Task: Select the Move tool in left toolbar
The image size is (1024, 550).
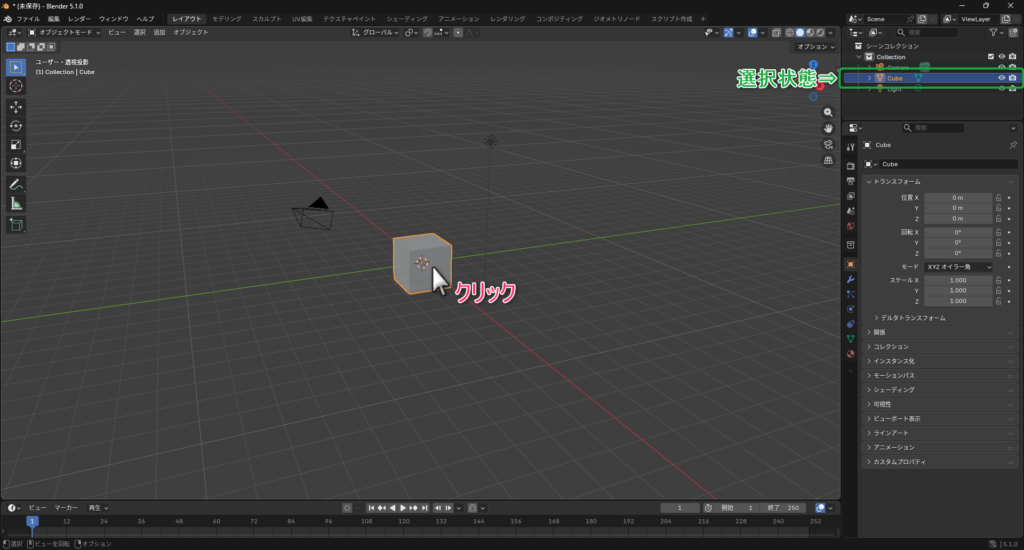Action: pyautogui.click(x=16, y=106)
